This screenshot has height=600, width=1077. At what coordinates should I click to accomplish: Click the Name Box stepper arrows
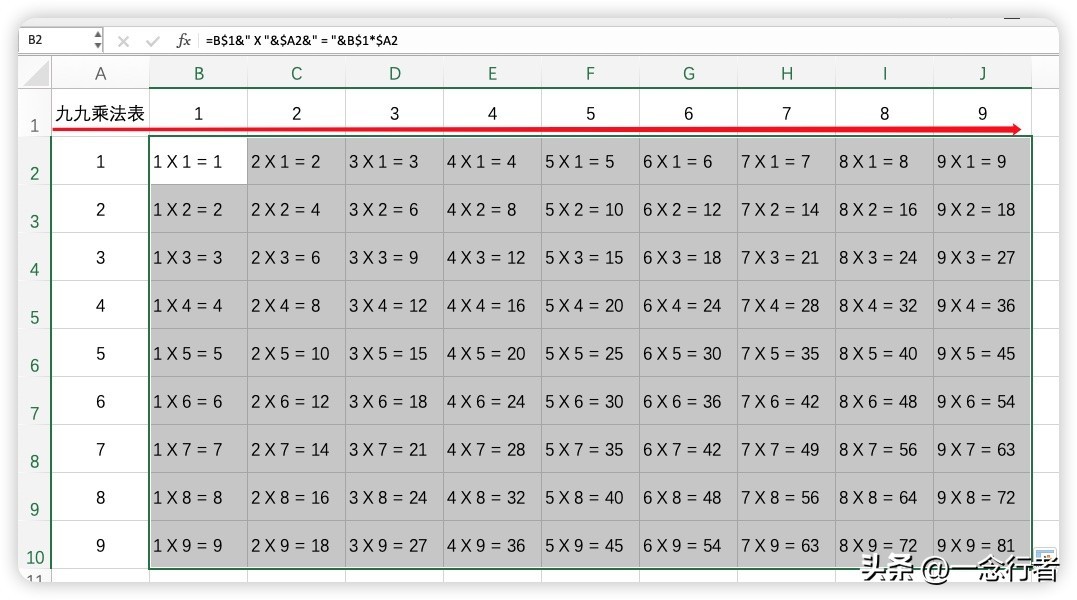[x=98, y=40]
